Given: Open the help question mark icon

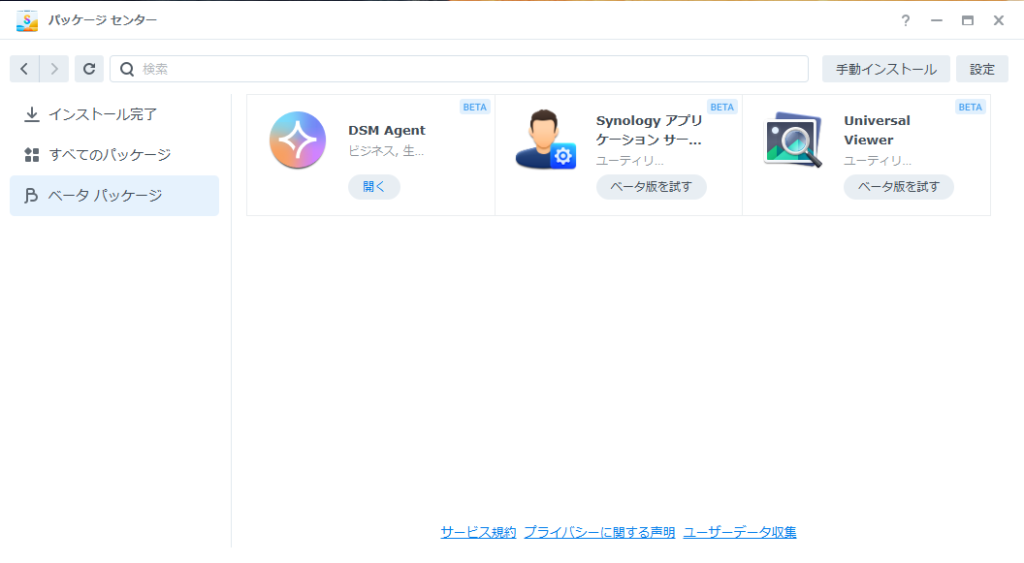Looking at the screenshot, I should click(905, 21).
